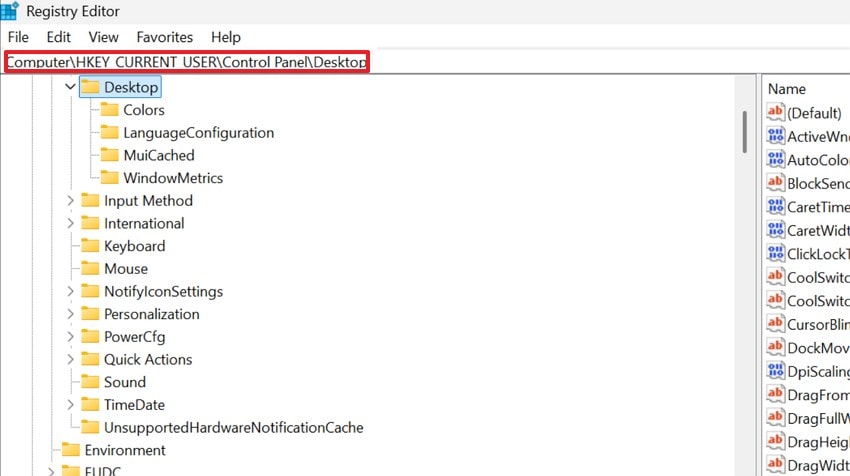Expand the EUDC key
Image resolution: width=850 pixels, height=476 pixels.
51,472
